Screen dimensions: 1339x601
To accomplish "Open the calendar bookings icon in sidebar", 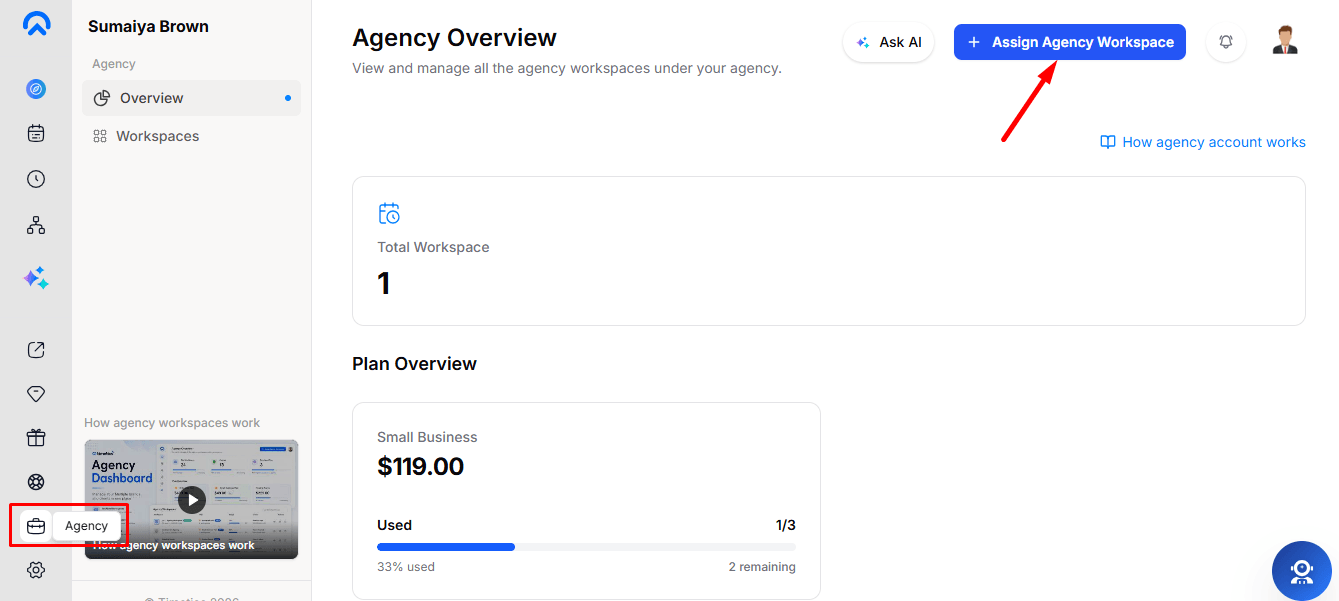I will pyautogui.click(x=36, y=133).
